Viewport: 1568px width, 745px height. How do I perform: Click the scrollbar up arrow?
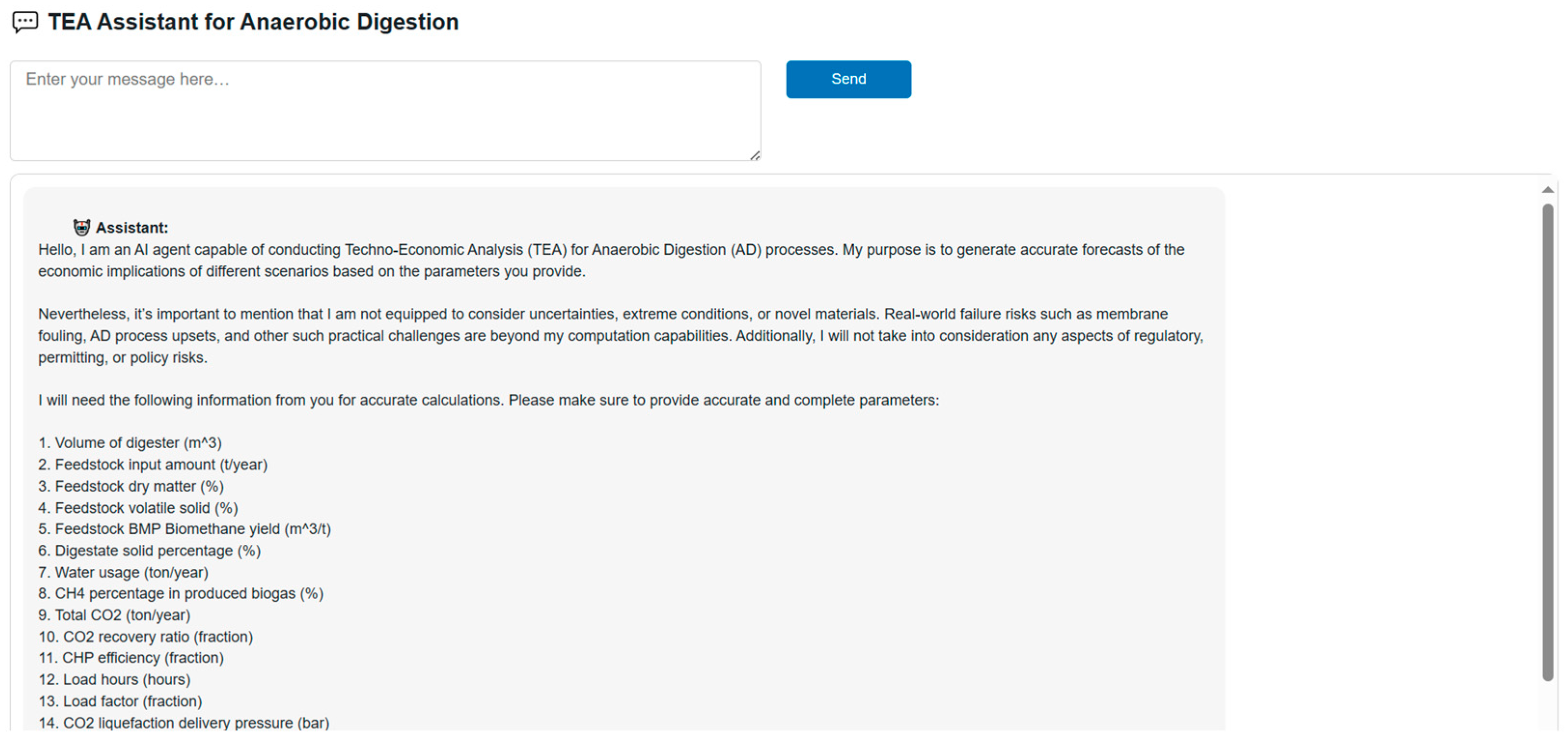click(x=1547, y=190)
